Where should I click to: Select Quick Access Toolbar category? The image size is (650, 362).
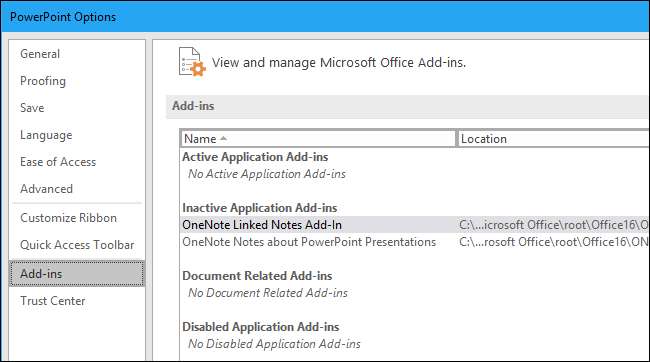pos(77,245)
